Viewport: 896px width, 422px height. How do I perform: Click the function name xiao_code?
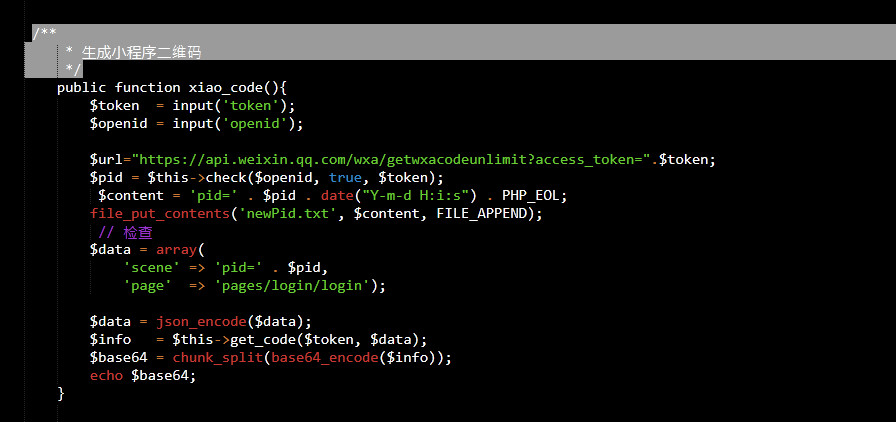pos(225,88)
